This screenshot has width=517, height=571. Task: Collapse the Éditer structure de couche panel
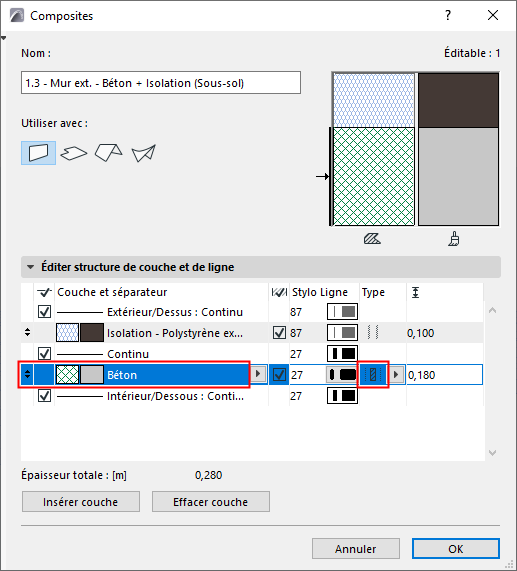pos(31,267)
